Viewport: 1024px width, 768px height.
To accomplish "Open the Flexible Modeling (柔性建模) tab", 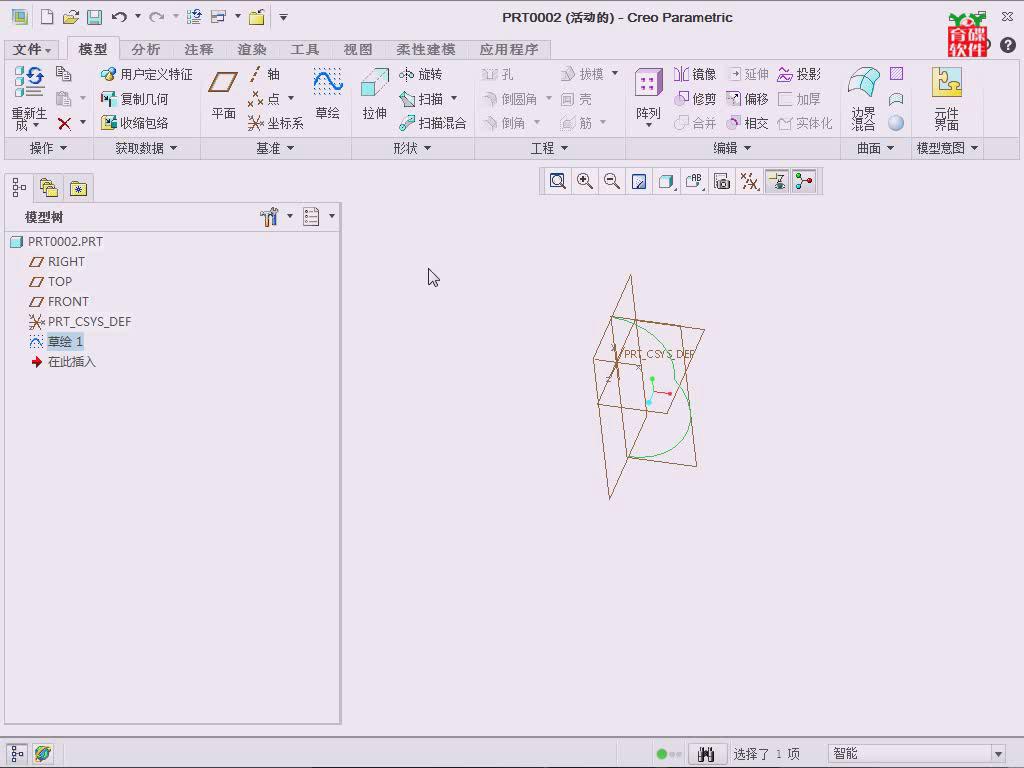I will tap(426, 49).
